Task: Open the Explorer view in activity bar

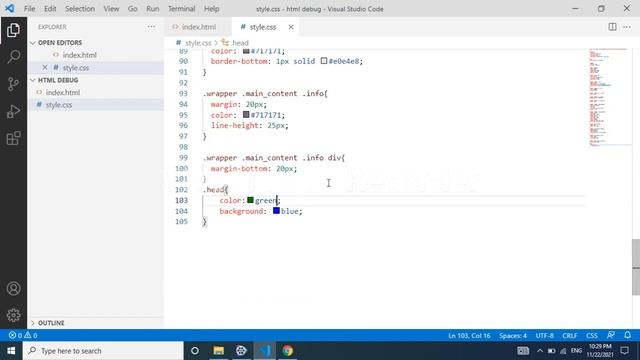Action: coord(13,30)
